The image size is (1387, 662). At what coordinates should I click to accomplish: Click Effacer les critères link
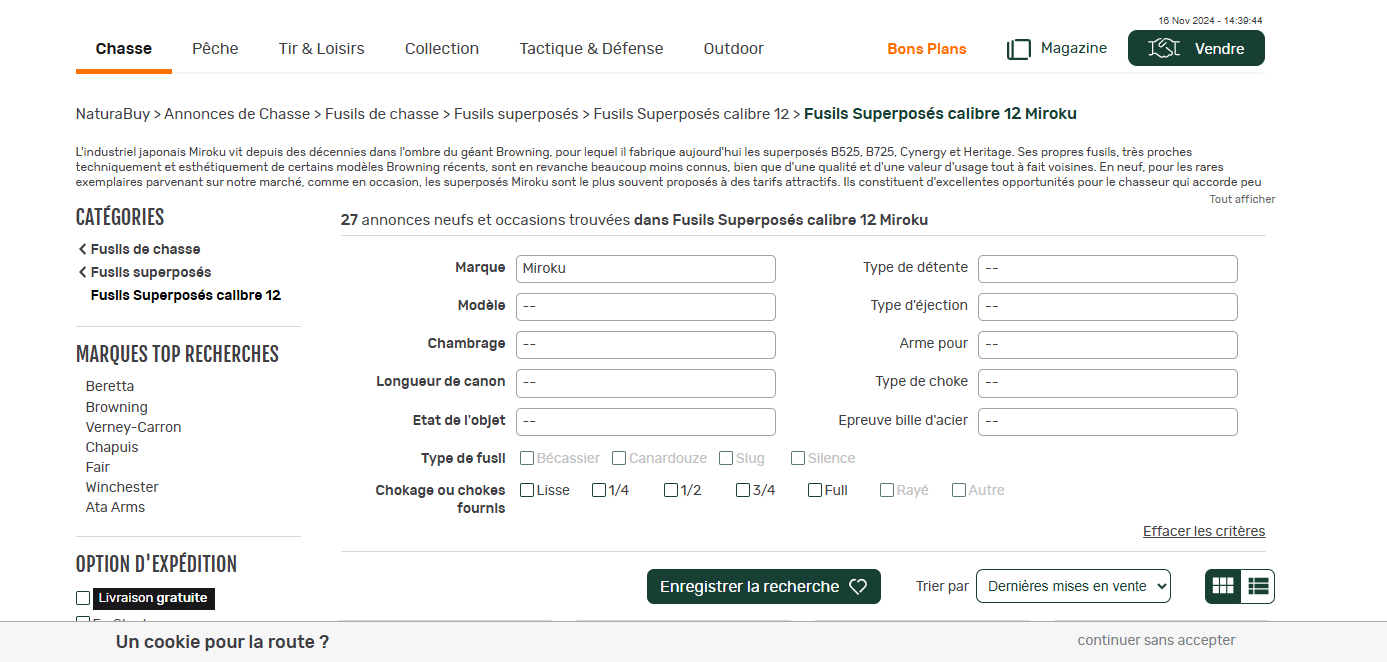[x=1203, y=531]
